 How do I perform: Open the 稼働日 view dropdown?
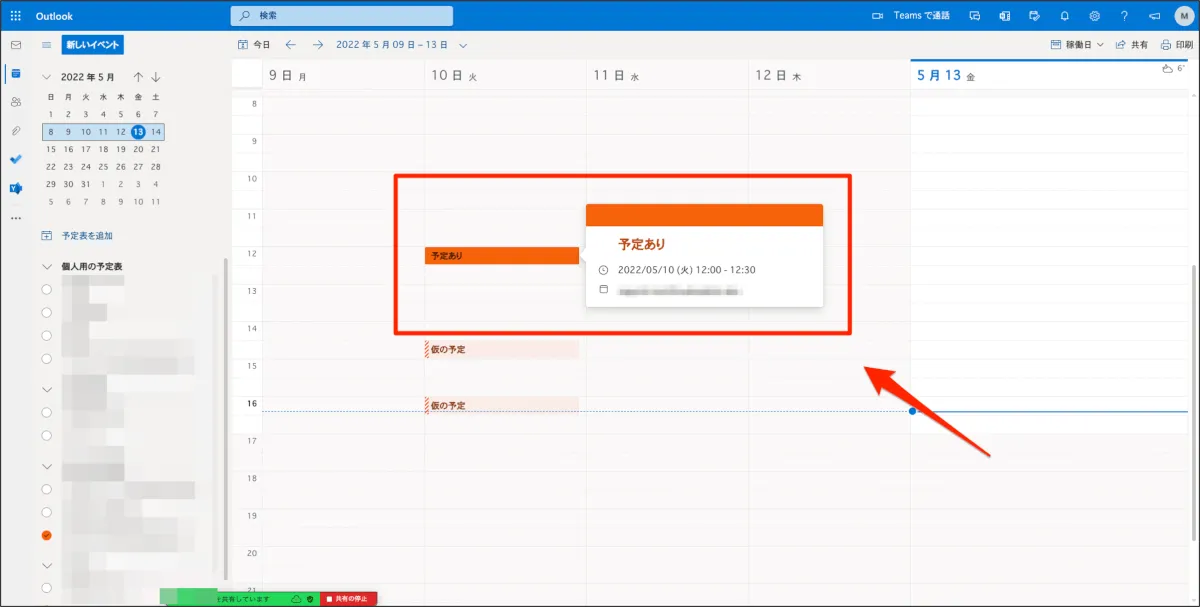1077,45
